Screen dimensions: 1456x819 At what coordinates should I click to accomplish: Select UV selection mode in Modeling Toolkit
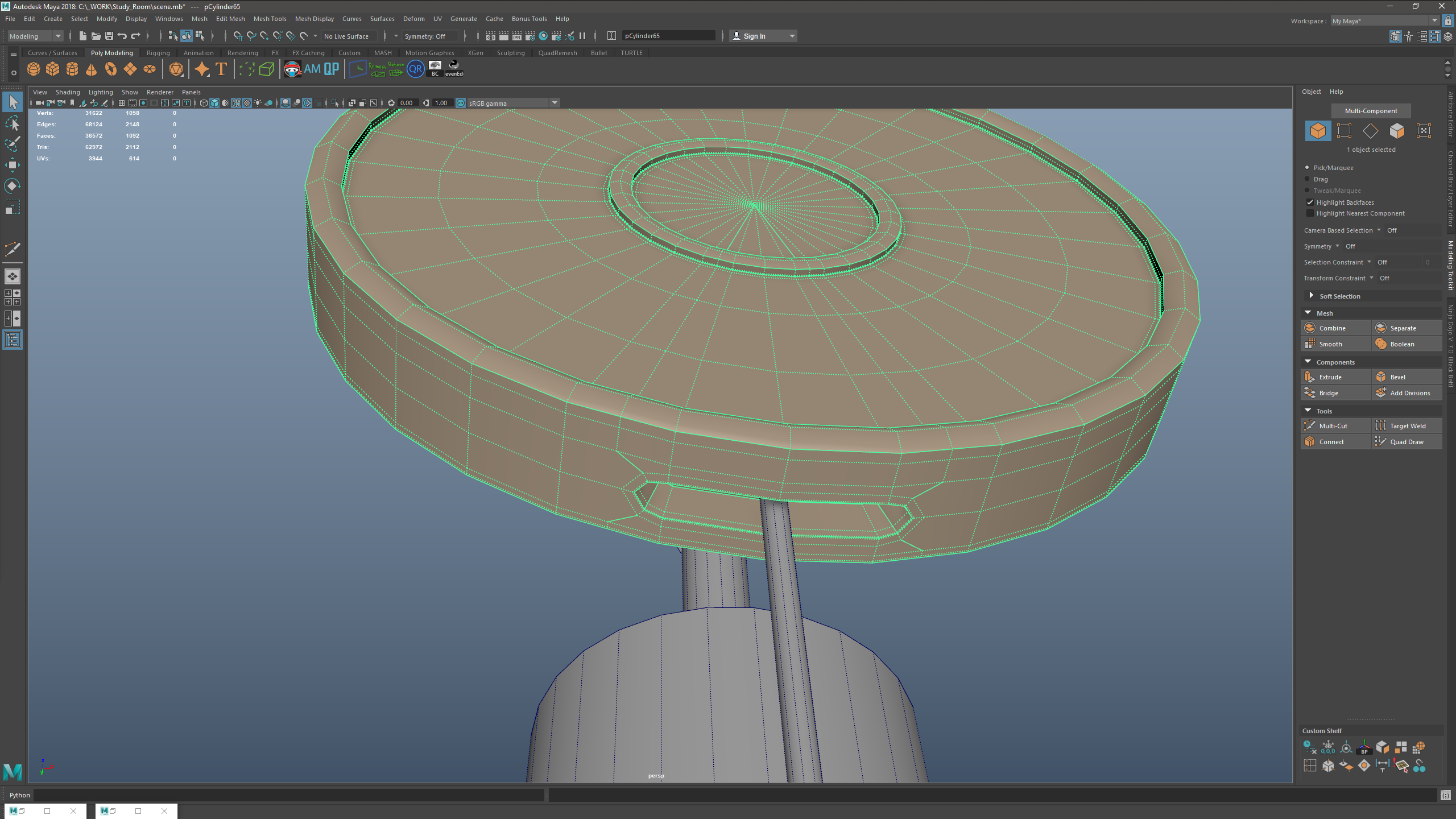(x=1424, y=131)
